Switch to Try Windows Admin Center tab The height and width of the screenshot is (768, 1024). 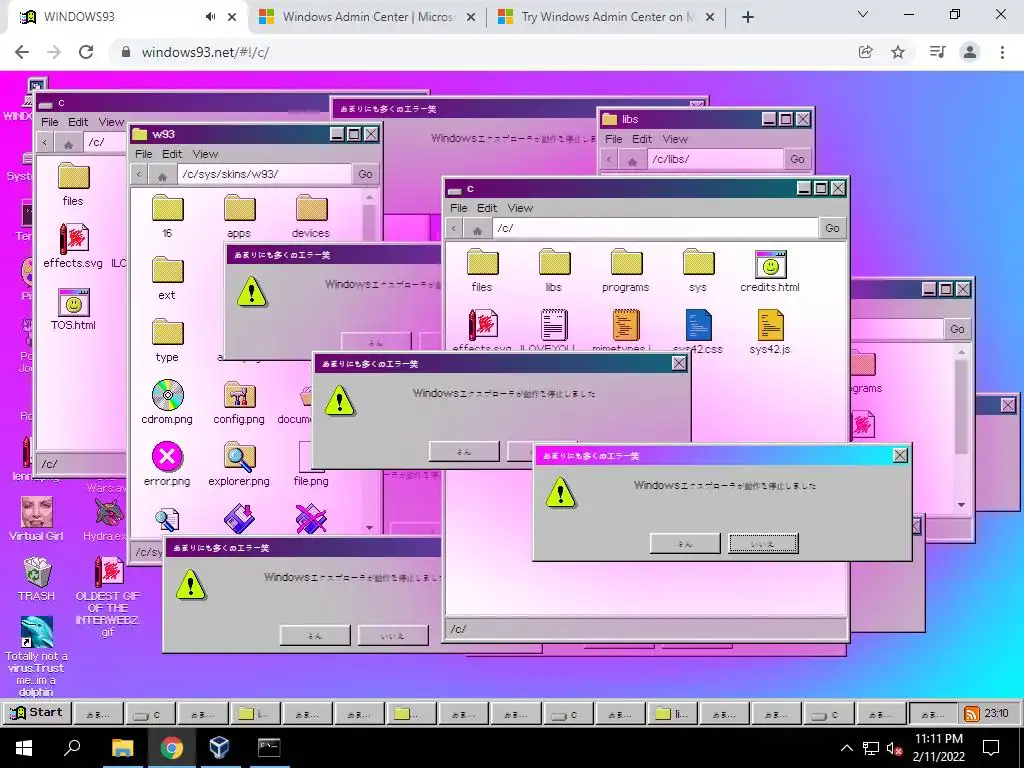(x=606, y=17)
